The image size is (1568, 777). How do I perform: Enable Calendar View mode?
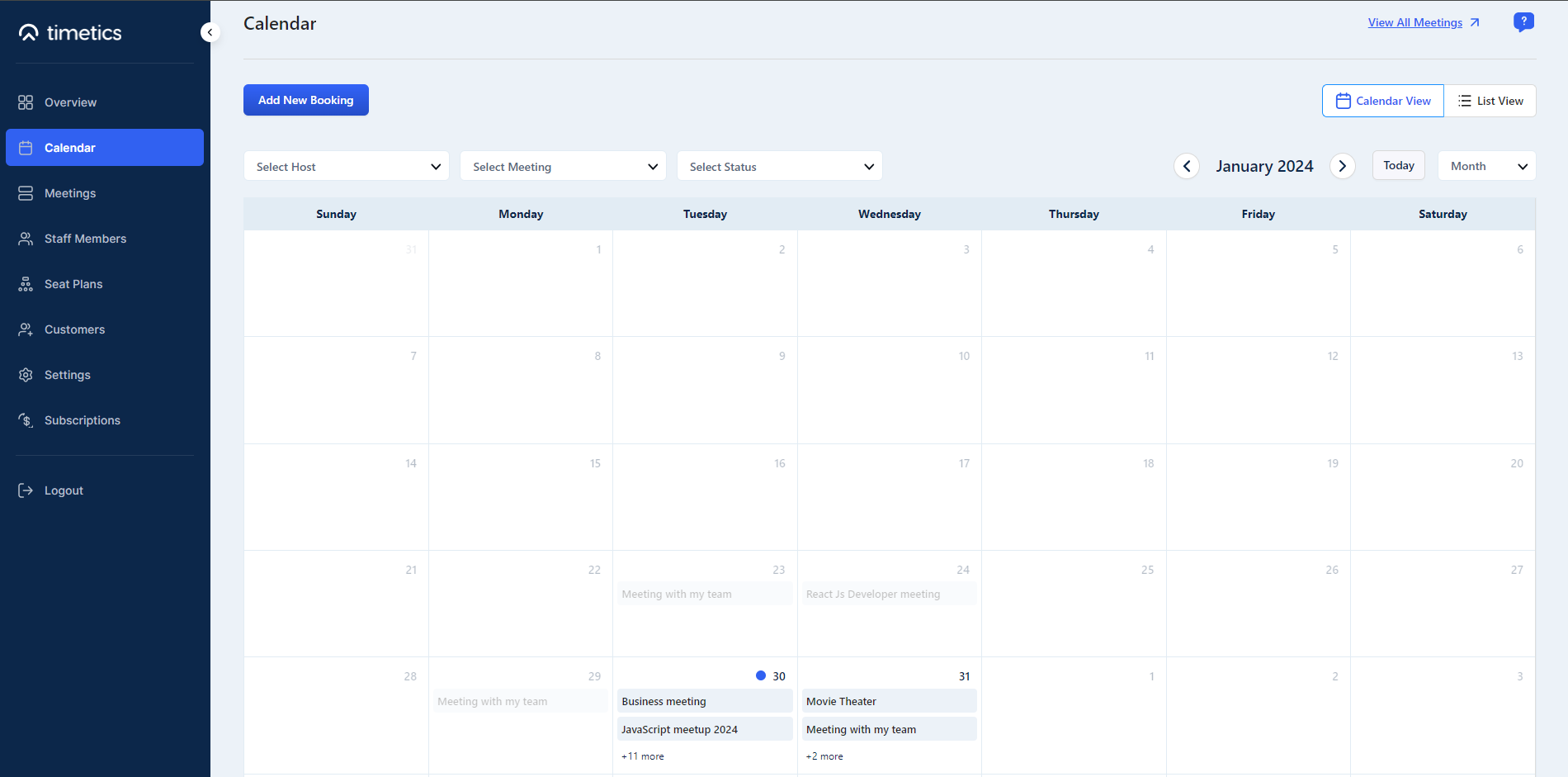(1383, 100)
